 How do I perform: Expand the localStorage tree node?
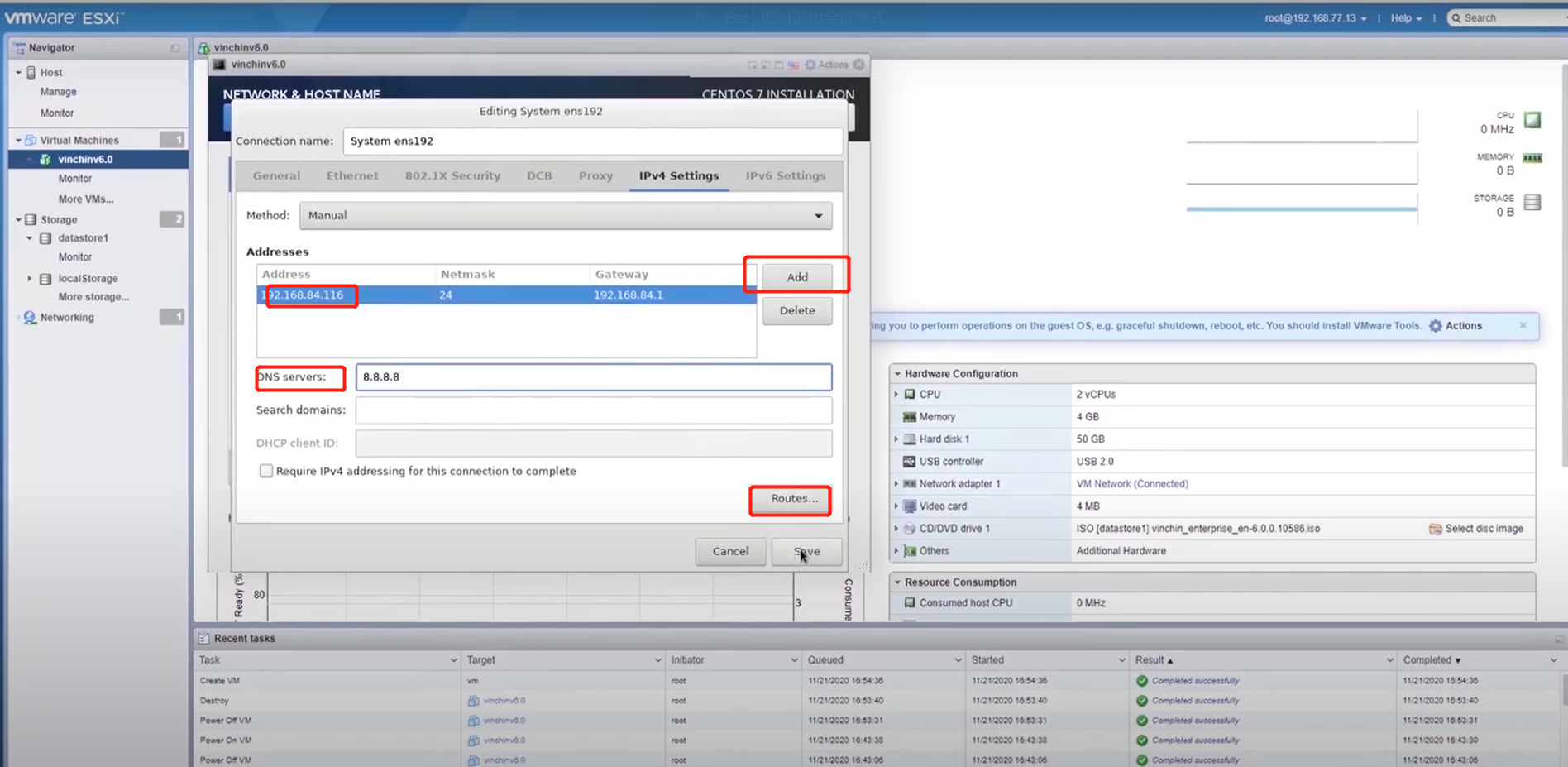click(x=30, y=279)
